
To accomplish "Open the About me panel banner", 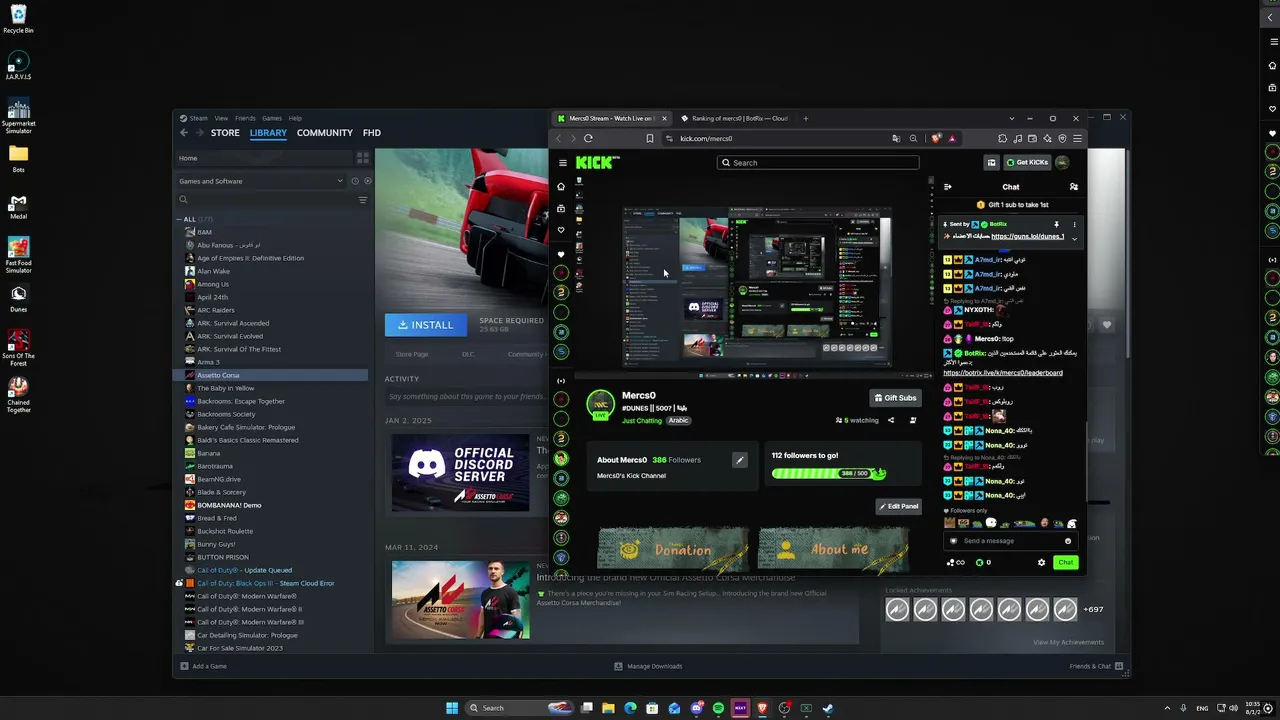I will (x=833, y=549).
